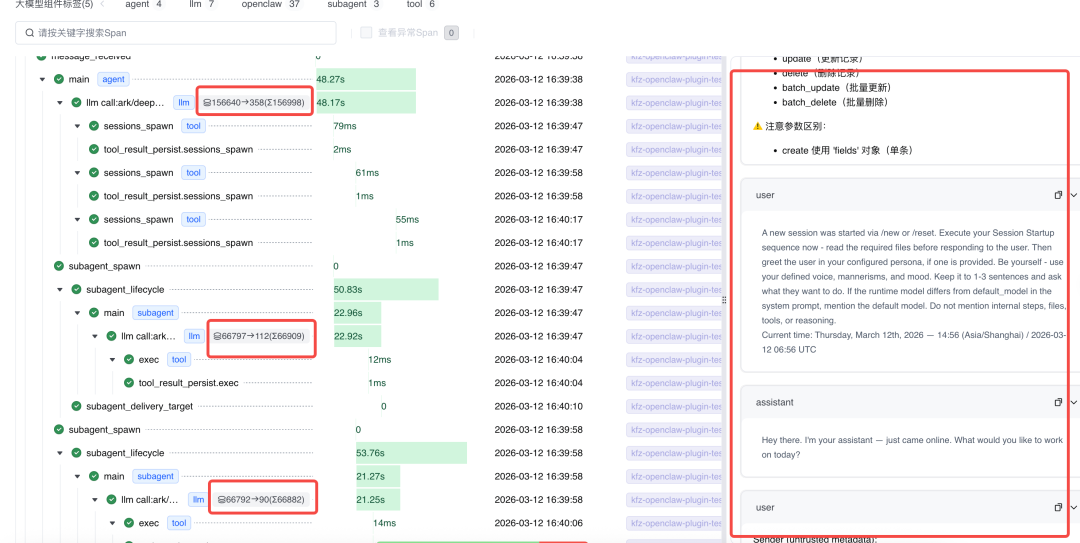Collapse the assistant message panel
The height and width of the screenshot is (543, 1080).
pos(1073,402)
